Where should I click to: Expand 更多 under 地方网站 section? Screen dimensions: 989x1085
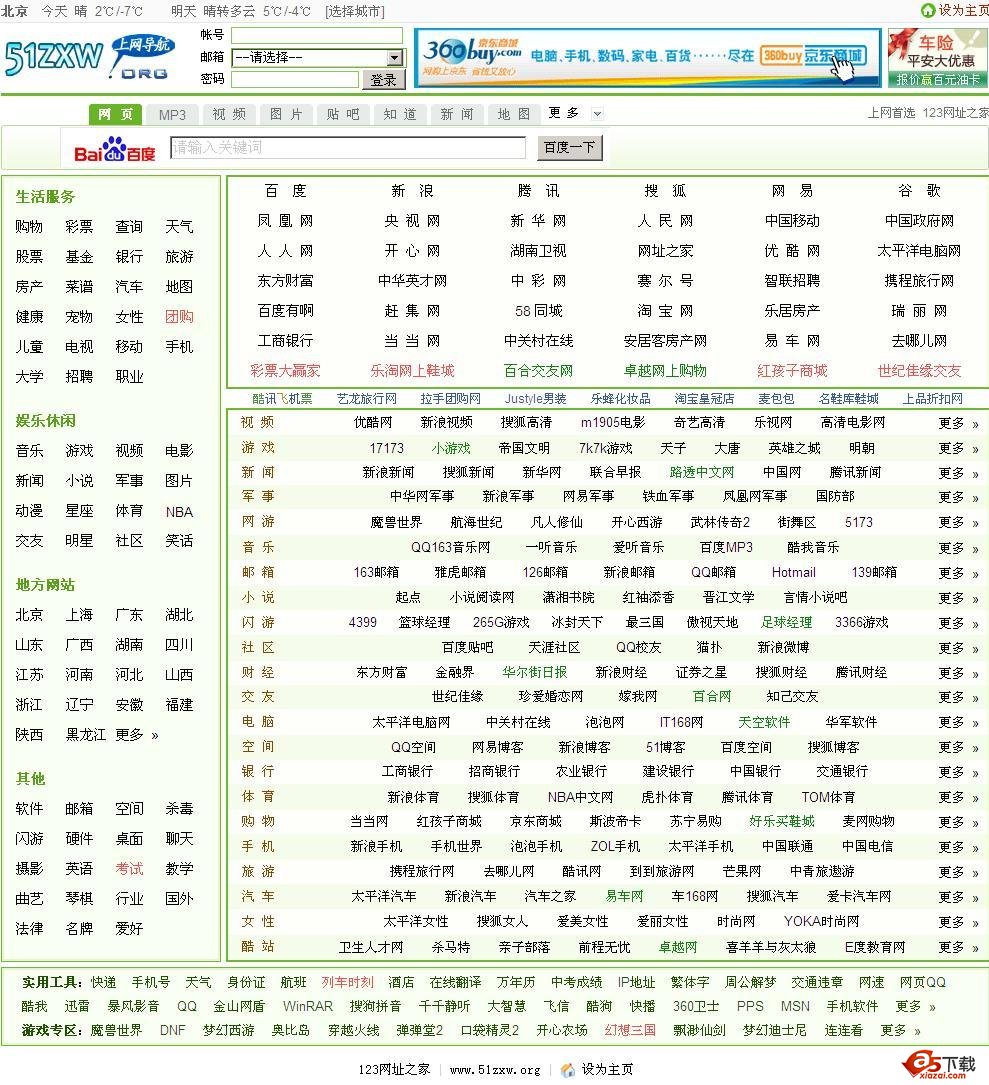tap(137, 735)
